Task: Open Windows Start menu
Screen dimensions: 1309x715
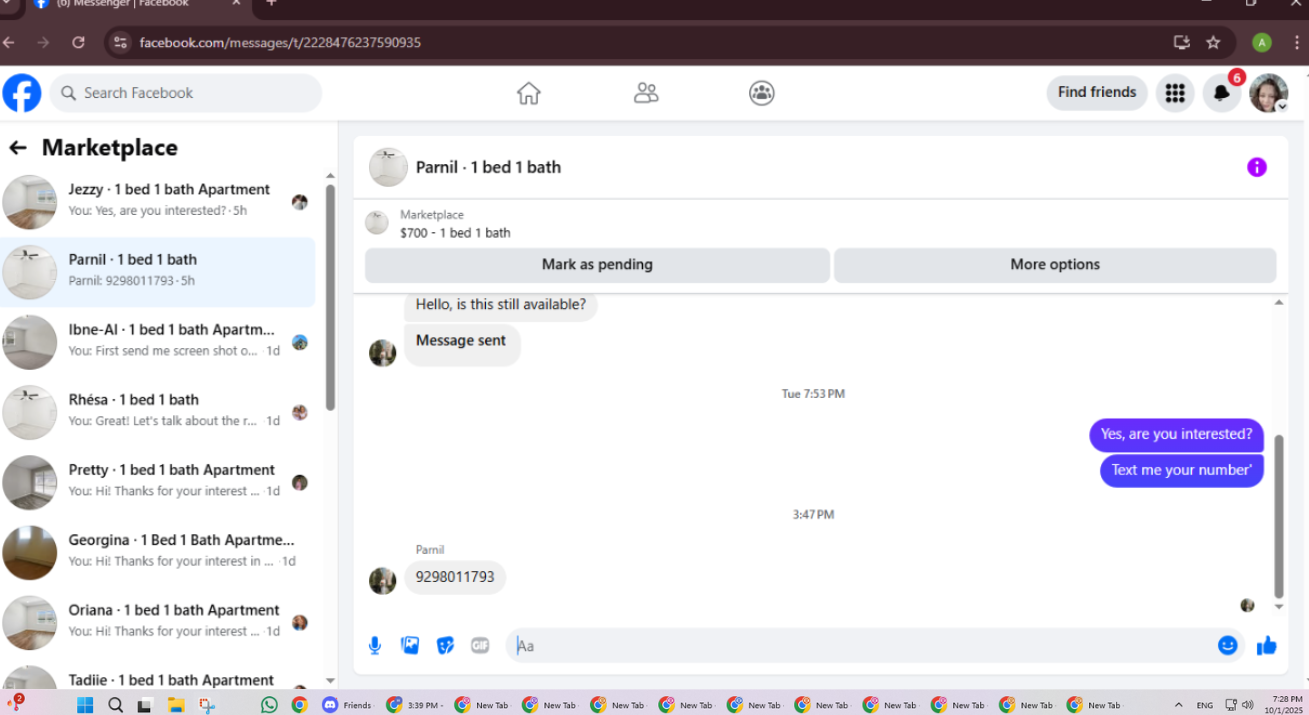Action: pyautogui.click(x=85, y=705)
